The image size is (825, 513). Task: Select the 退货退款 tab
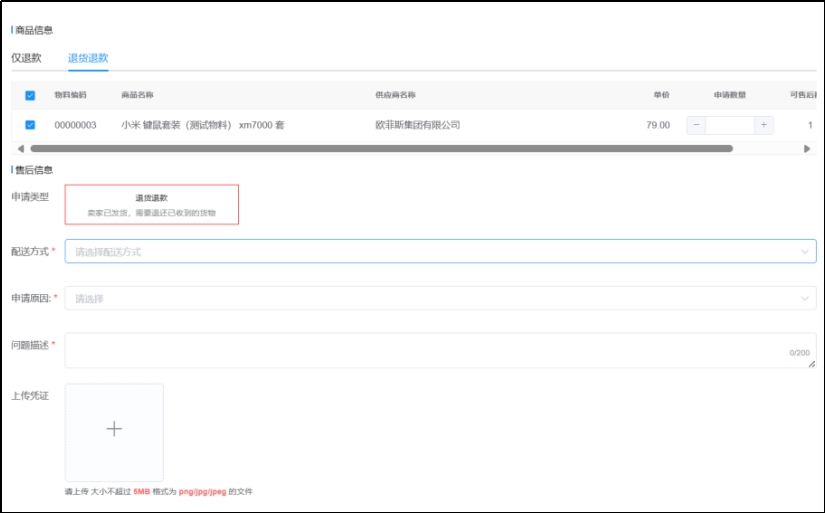click(88, 58)
